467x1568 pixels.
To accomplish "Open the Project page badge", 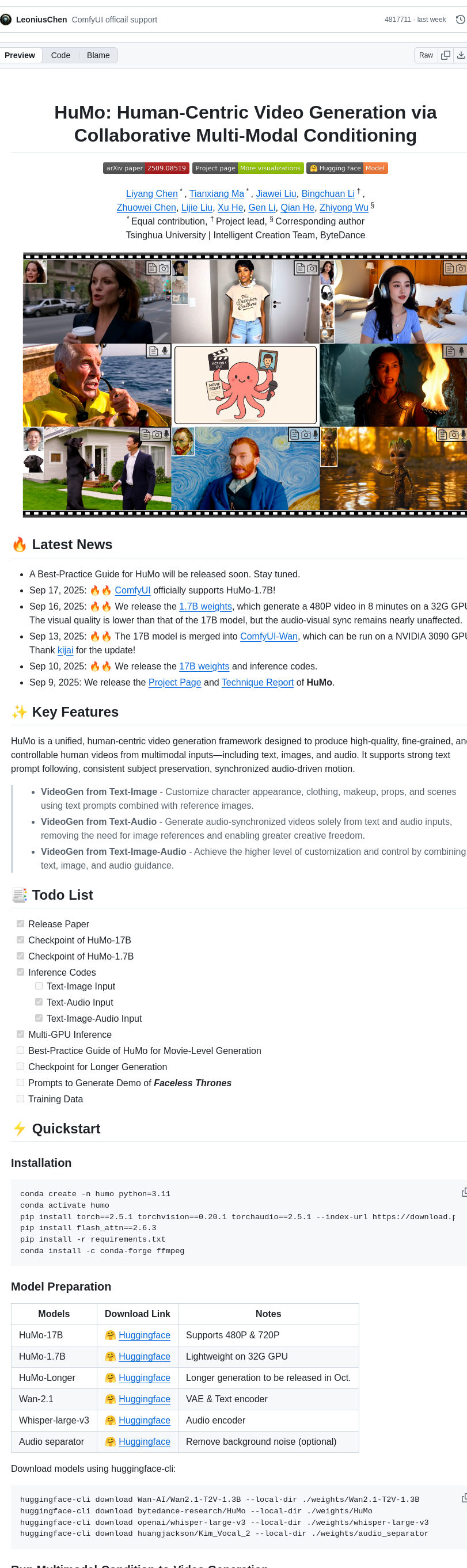I will click(247, 168).
